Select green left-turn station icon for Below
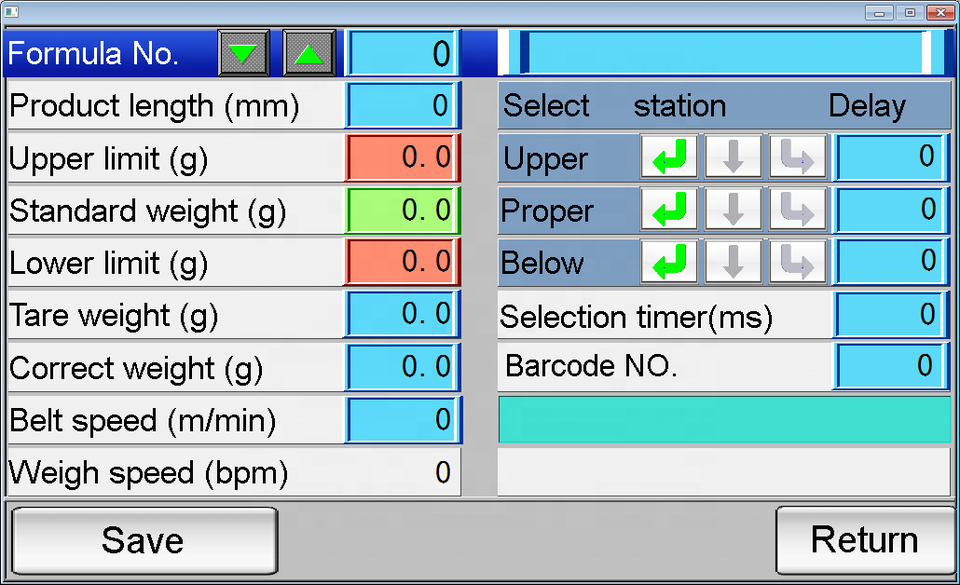This screenshot has width=960, height=585. click(x=669, y=262)
